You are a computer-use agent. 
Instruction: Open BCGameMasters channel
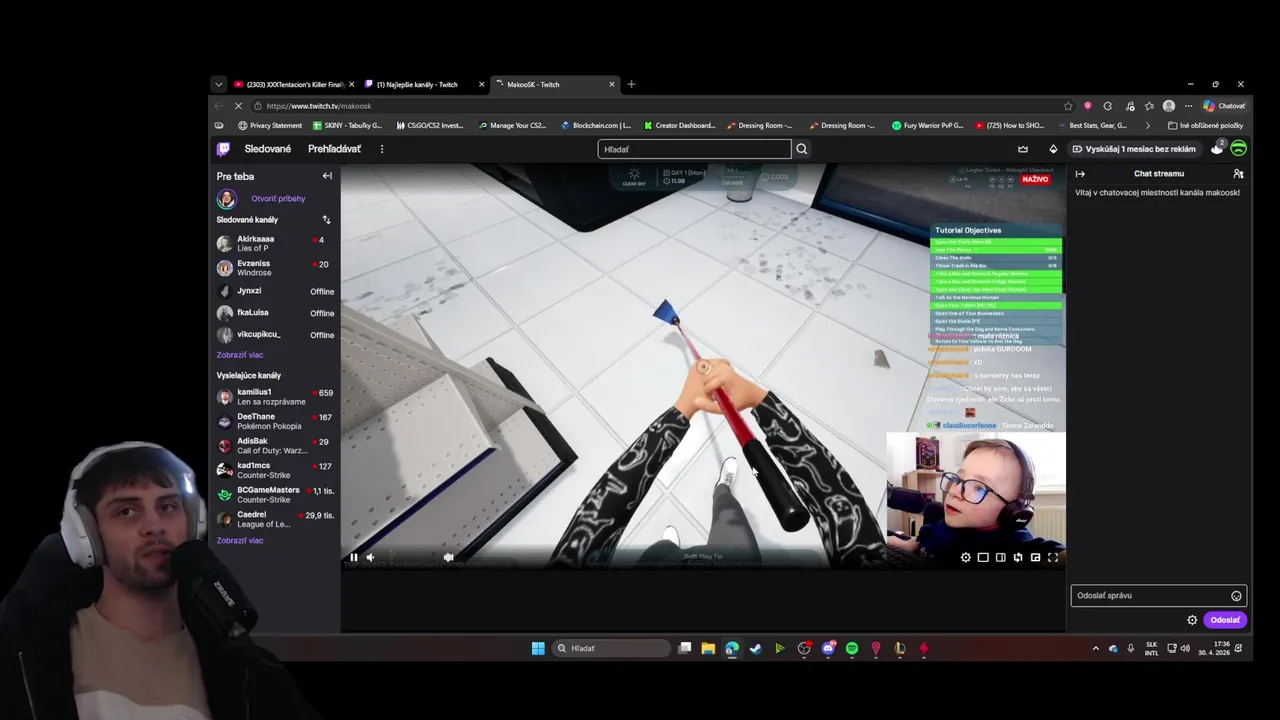[x=275, y=494]
